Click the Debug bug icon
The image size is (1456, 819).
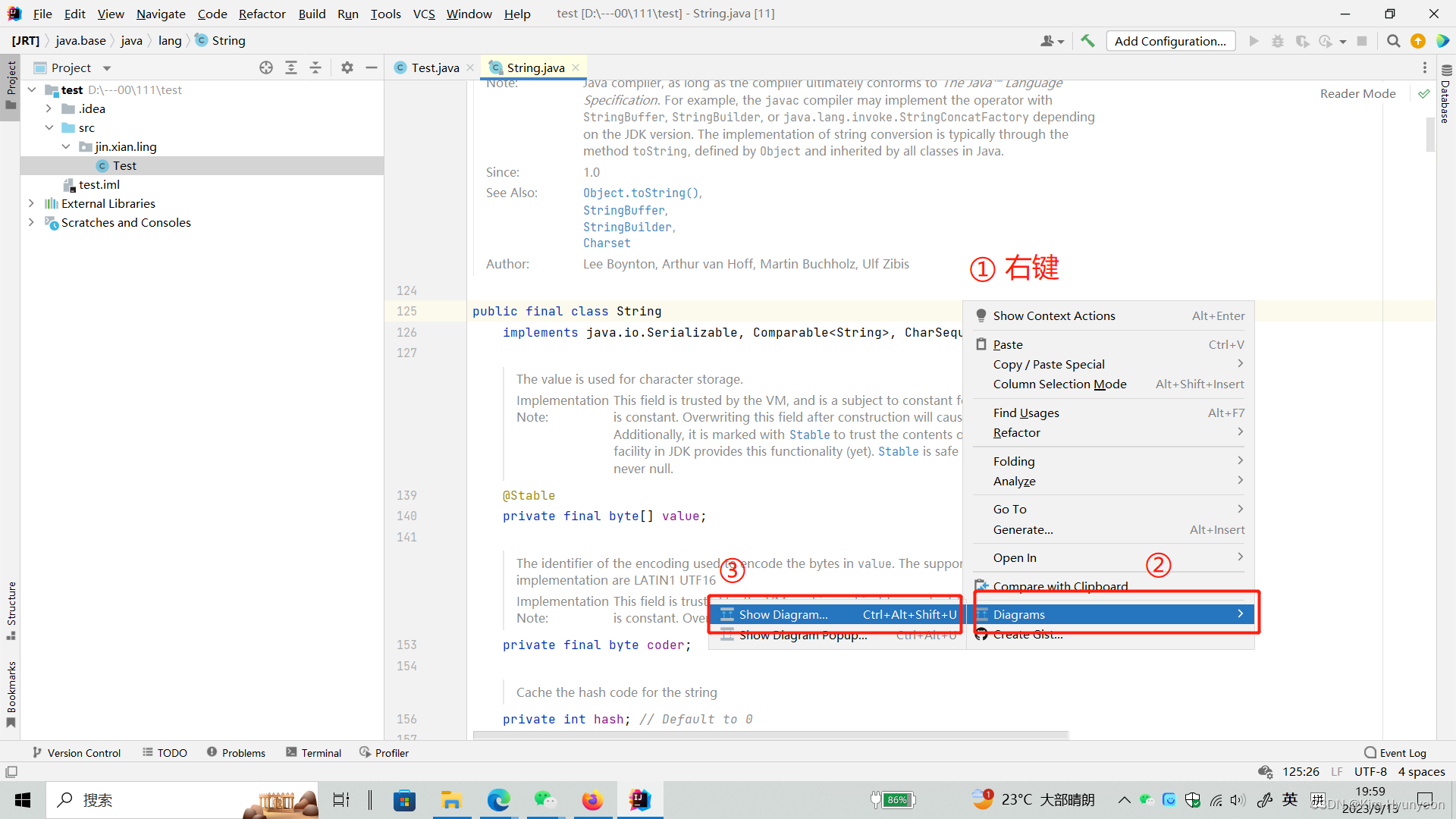coord(1278,41)
